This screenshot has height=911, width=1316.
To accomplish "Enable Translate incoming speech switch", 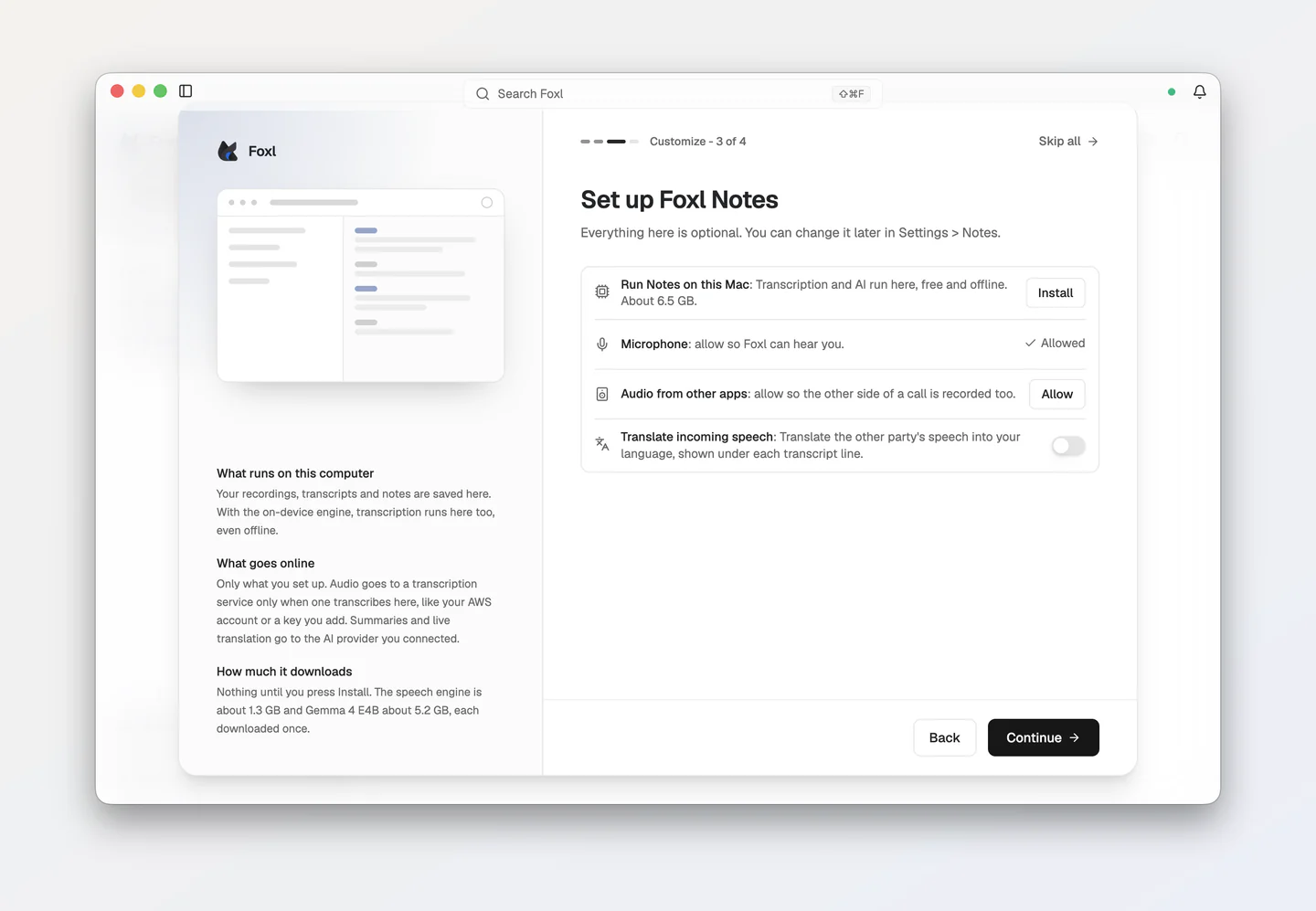I will tap(1067, 445).
